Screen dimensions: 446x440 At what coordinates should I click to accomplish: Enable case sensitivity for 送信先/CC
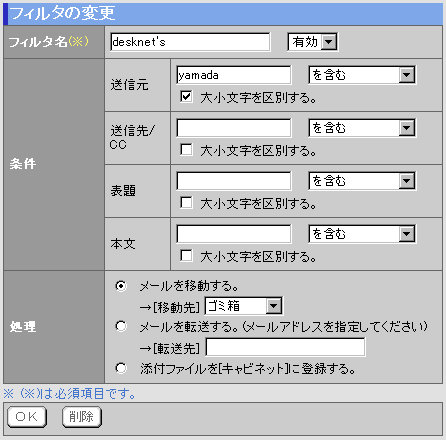click(186, 150)
